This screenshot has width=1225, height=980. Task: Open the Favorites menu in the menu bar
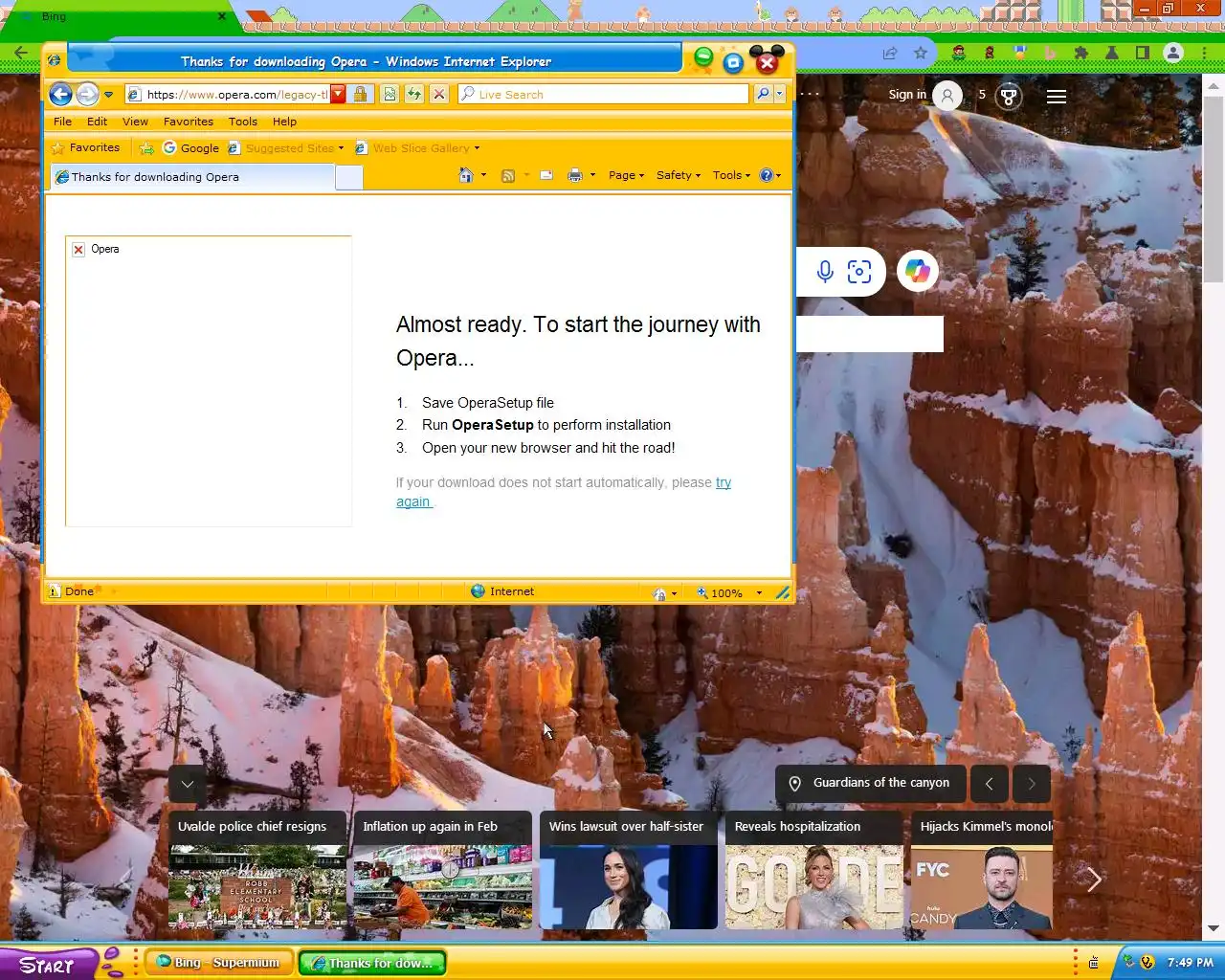click(x=189, y=122)
